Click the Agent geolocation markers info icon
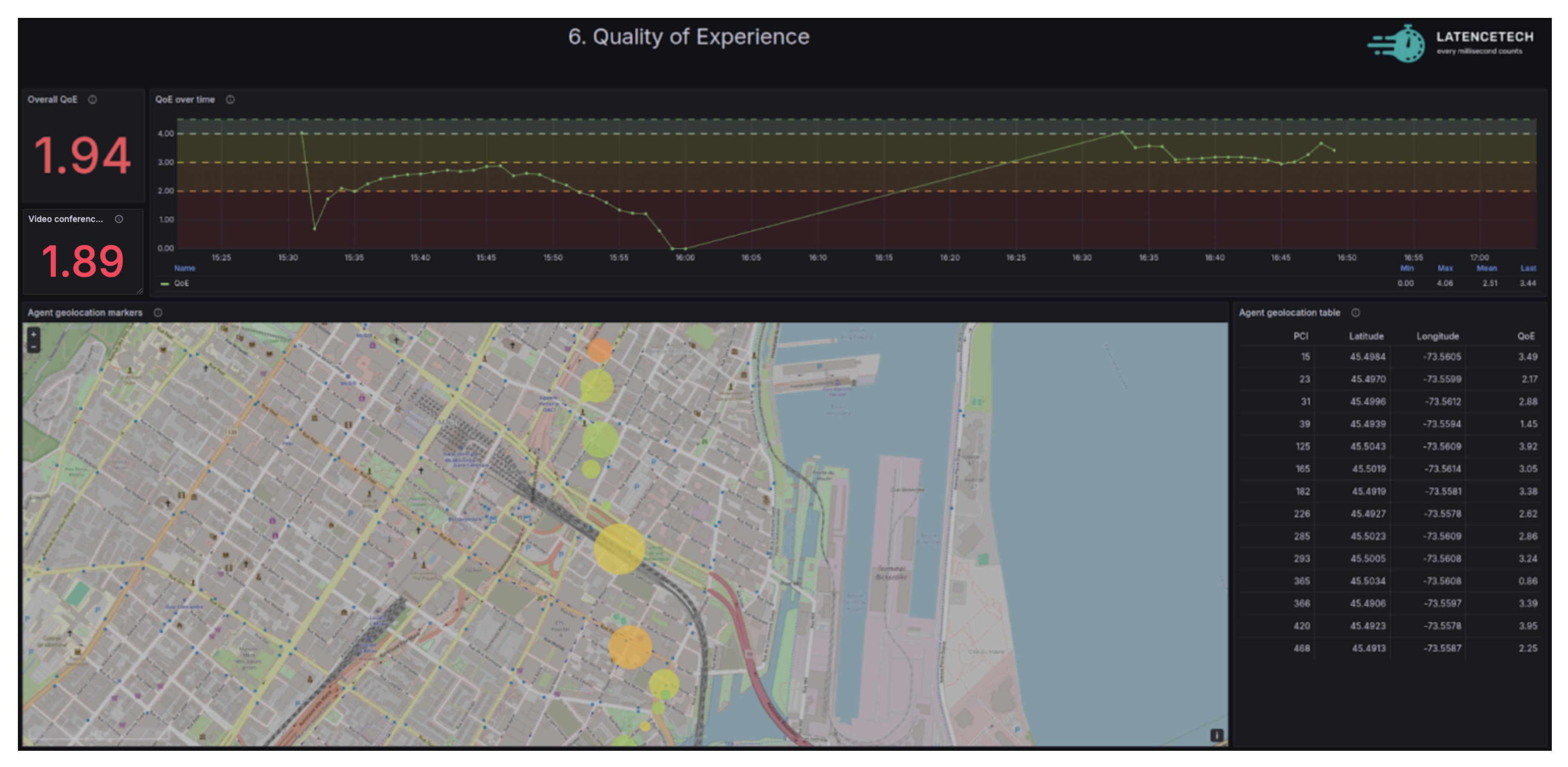The width and height of the screenshot is (1568, 767). (x=158, y=313)
